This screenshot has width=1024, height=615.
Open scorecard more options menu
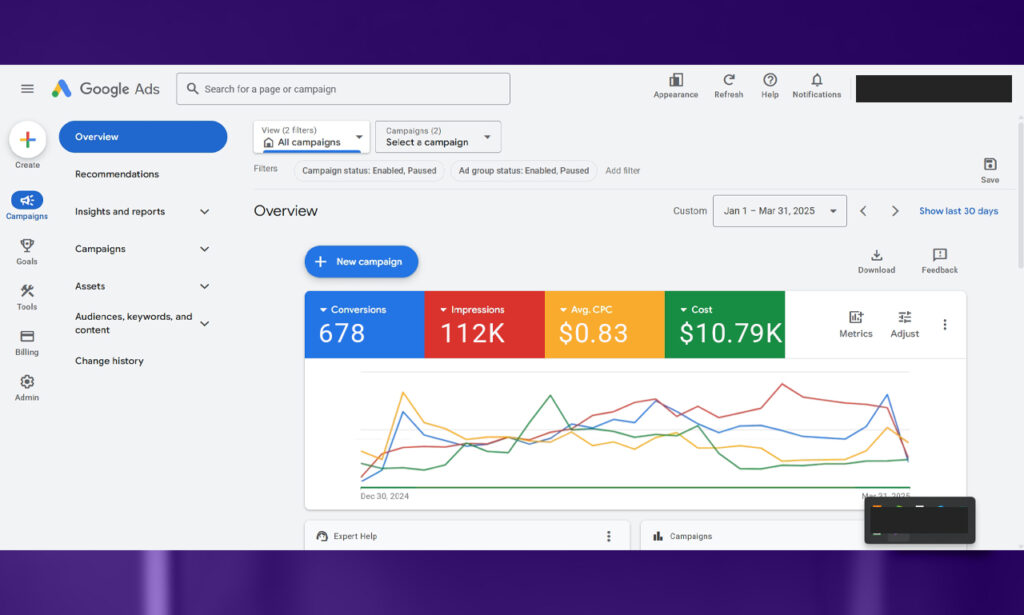point(944,324)
